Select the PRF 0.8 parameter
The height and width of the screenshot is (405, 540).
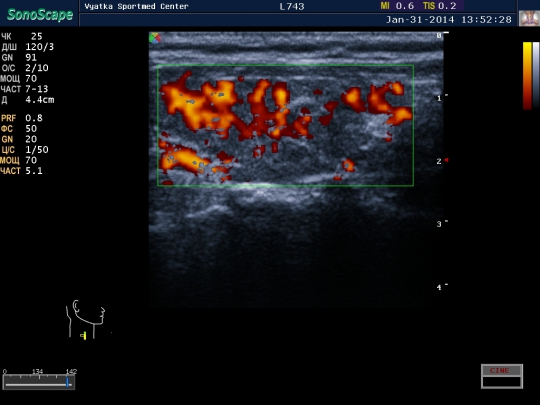tap(22, 118)
